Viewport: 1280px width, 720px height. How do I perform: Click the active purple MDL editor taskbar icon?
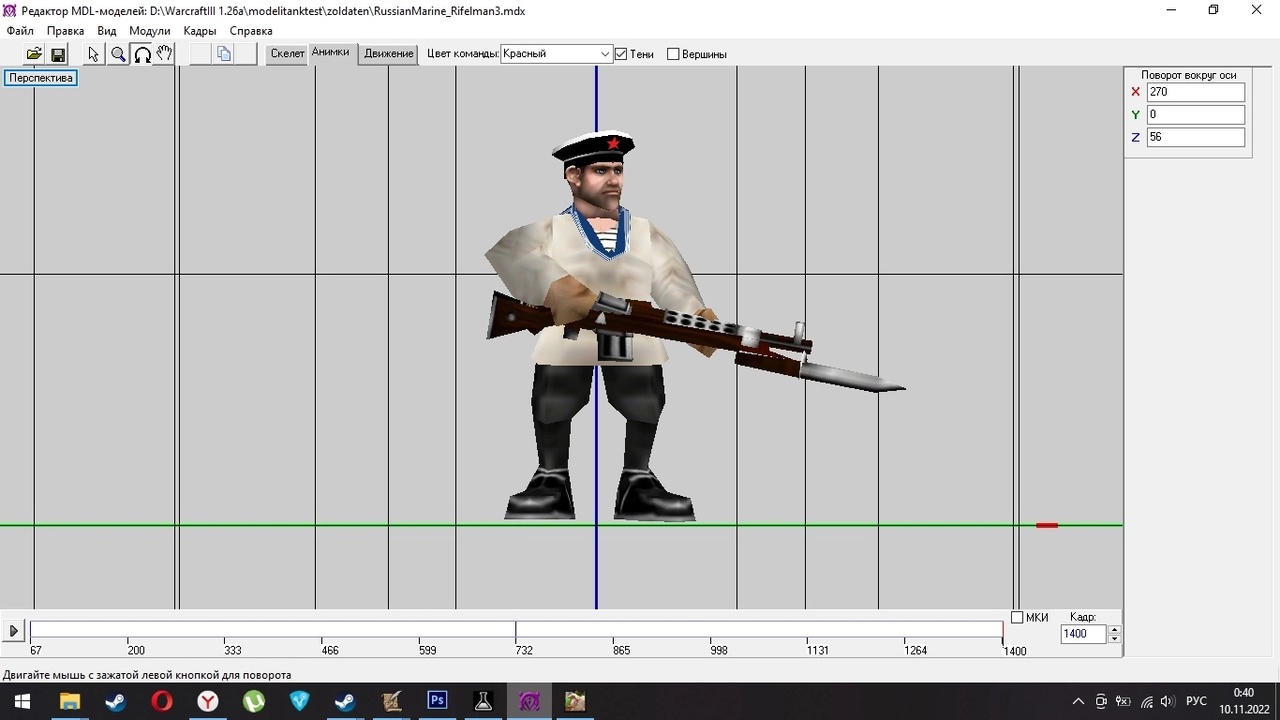(x=529, y=701)
